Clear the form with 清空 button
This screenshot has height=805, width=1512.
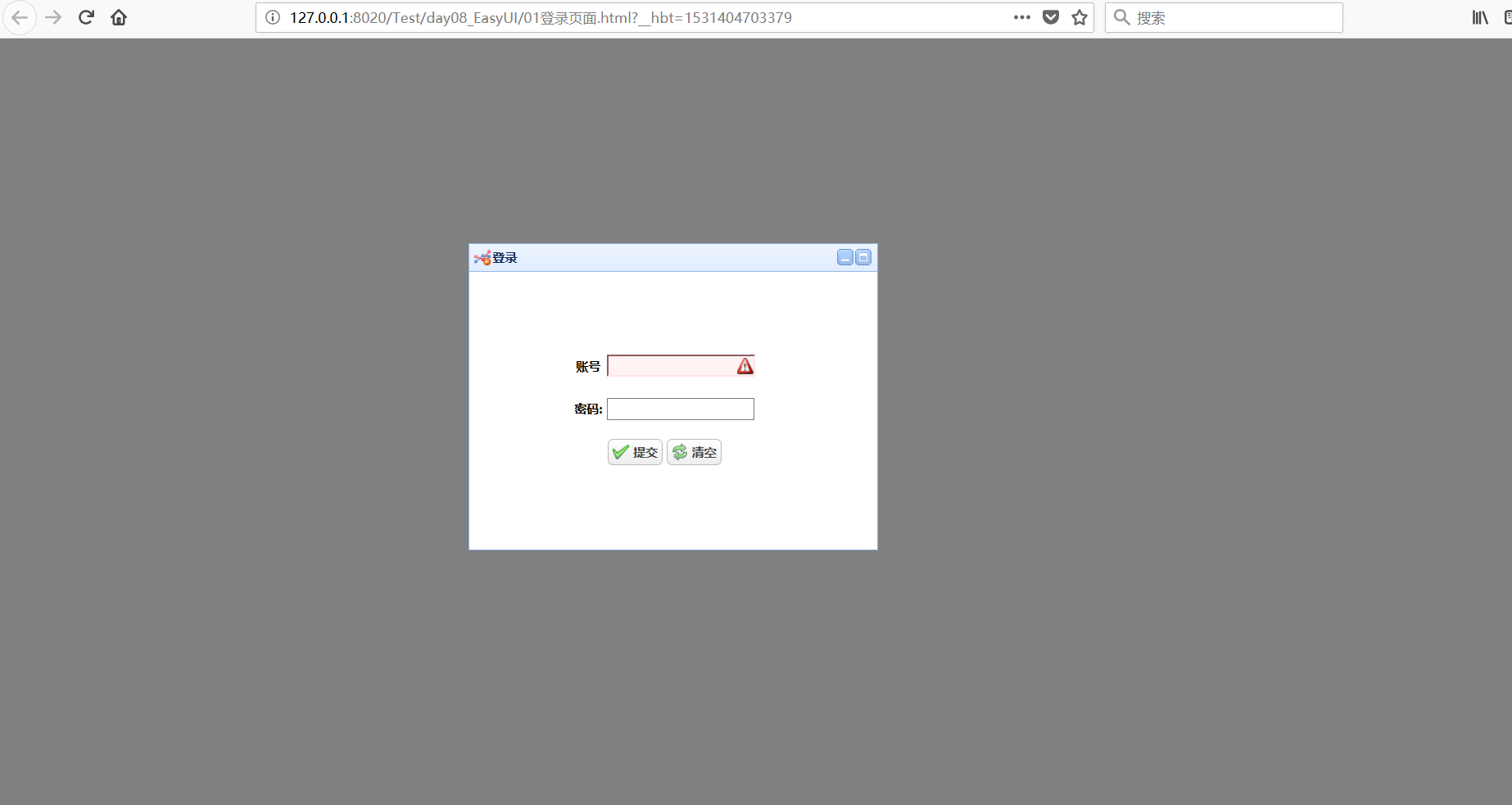pyautogui.click(x=694, y=452)
